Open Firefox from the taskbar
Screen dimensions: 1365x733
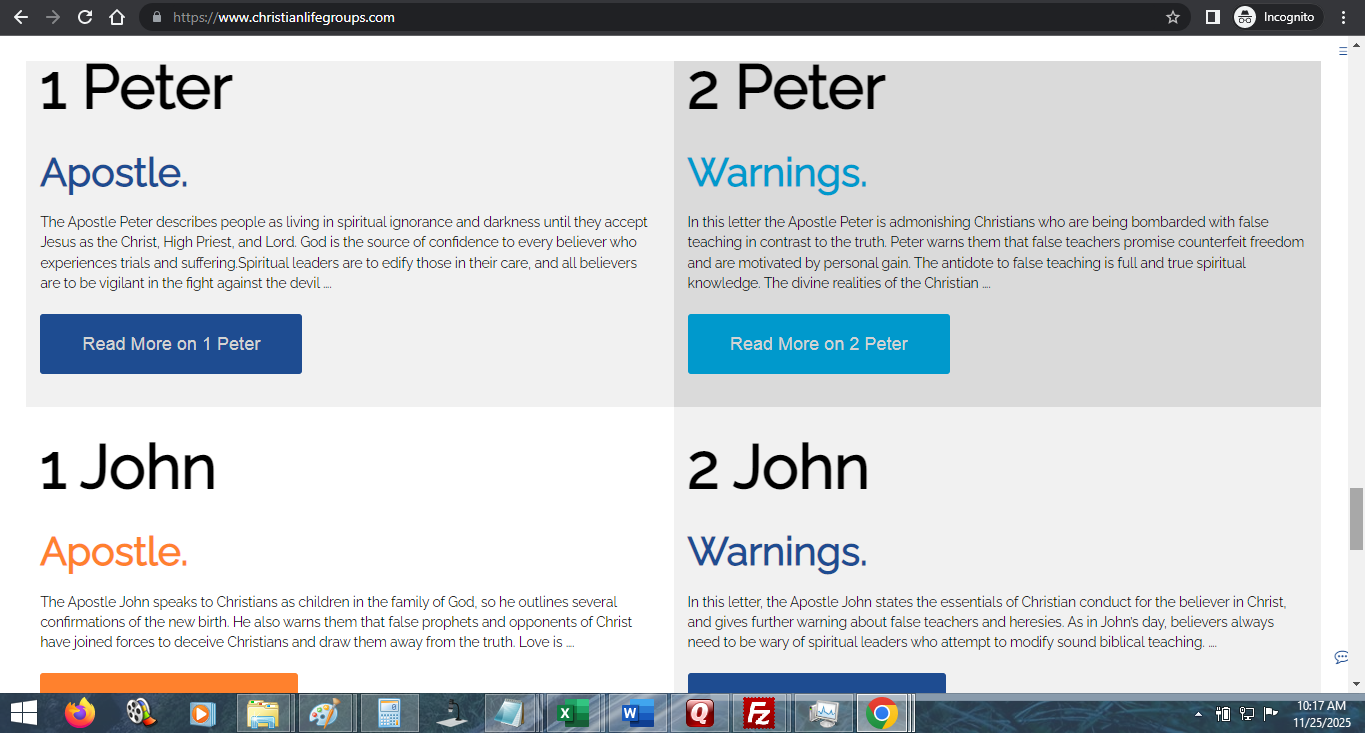(80, 713)
